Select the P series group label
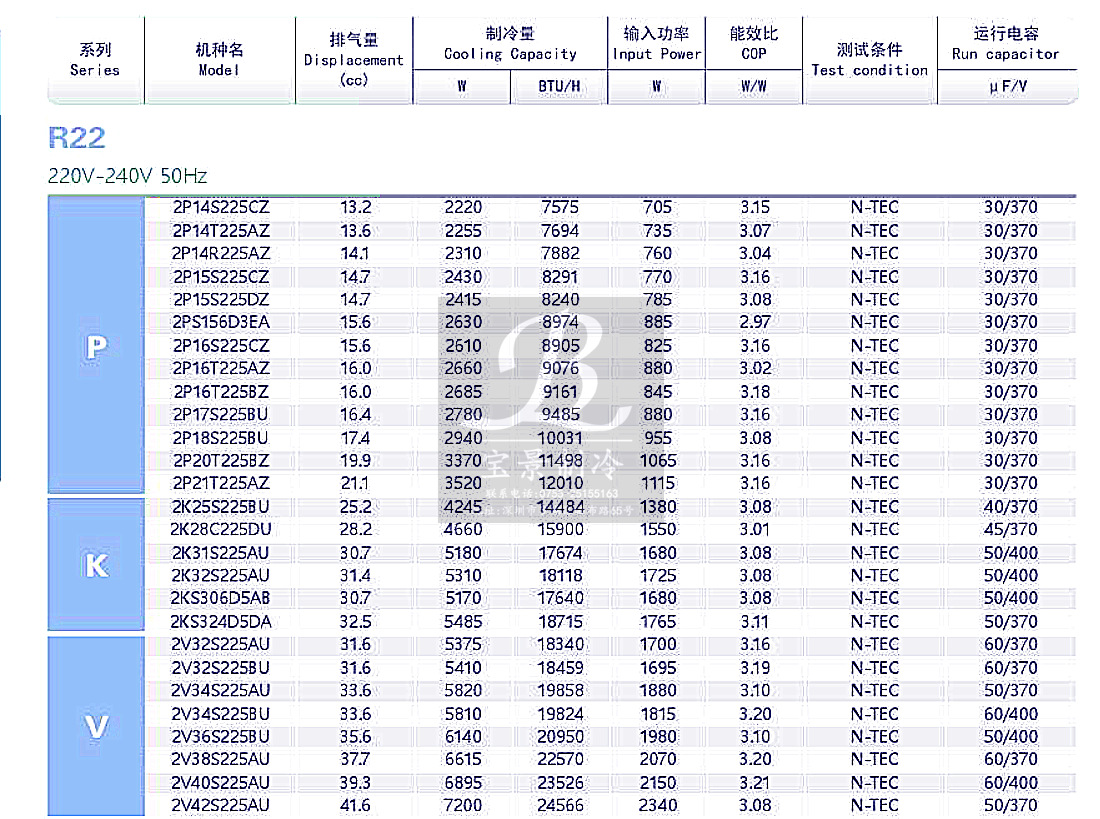The height and width of the screenshot is (819, 1100). (x=95, y=345)
